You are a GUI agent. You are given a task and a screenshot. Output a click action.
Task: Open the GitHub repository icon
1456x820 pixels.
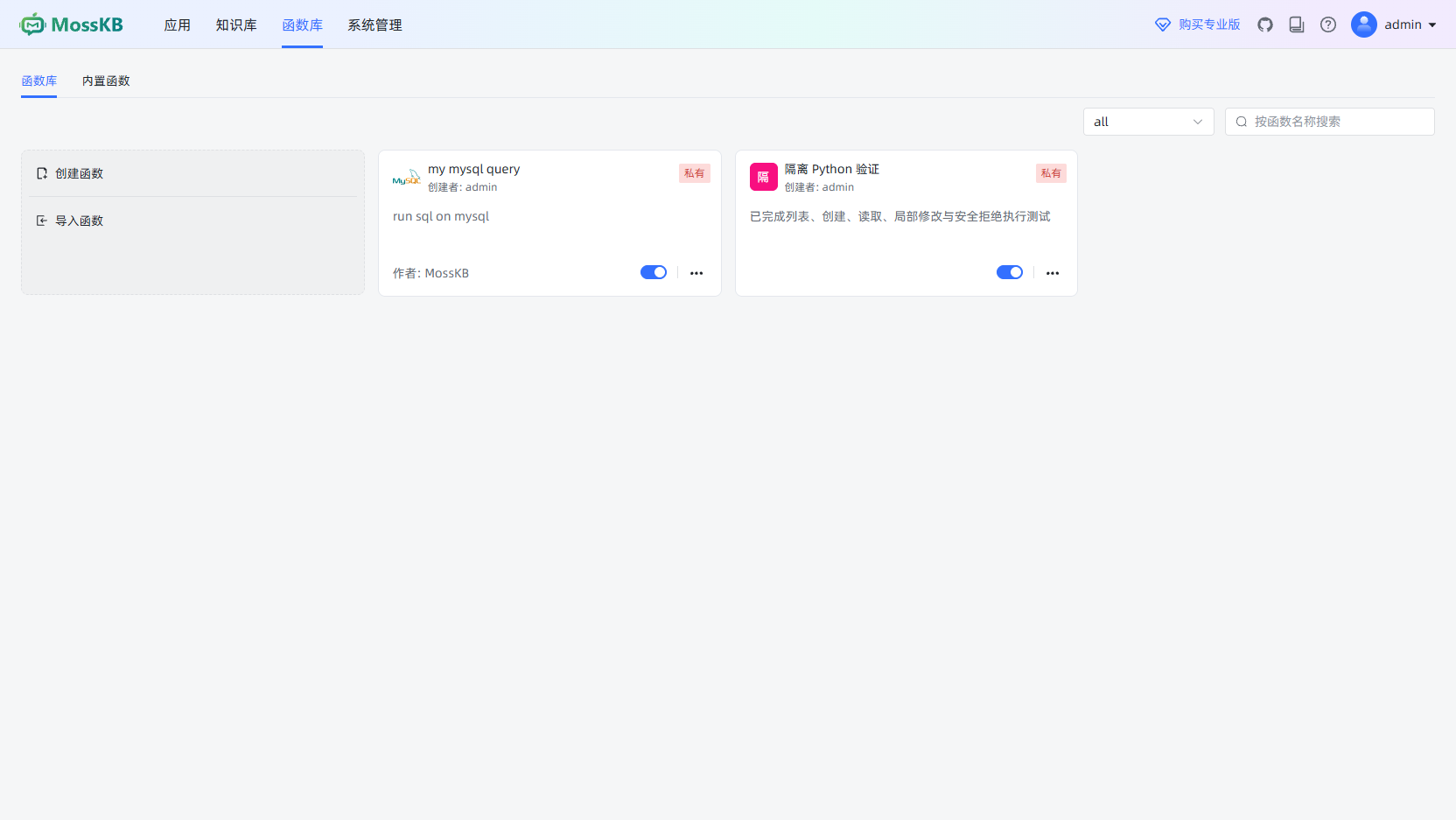(x=1265, y=25)
